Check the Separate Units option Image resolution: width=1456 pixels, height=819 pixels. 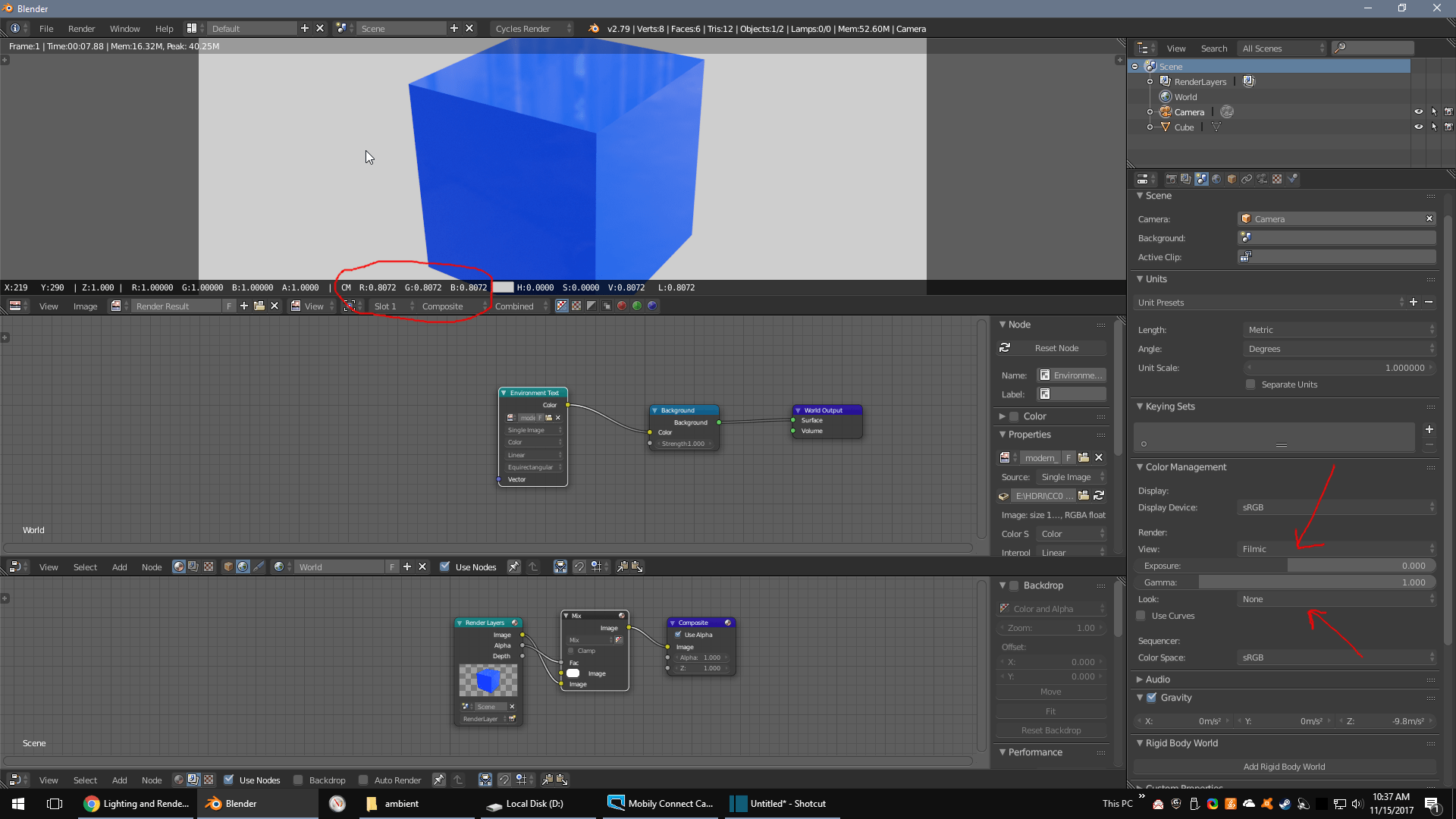1250,384
